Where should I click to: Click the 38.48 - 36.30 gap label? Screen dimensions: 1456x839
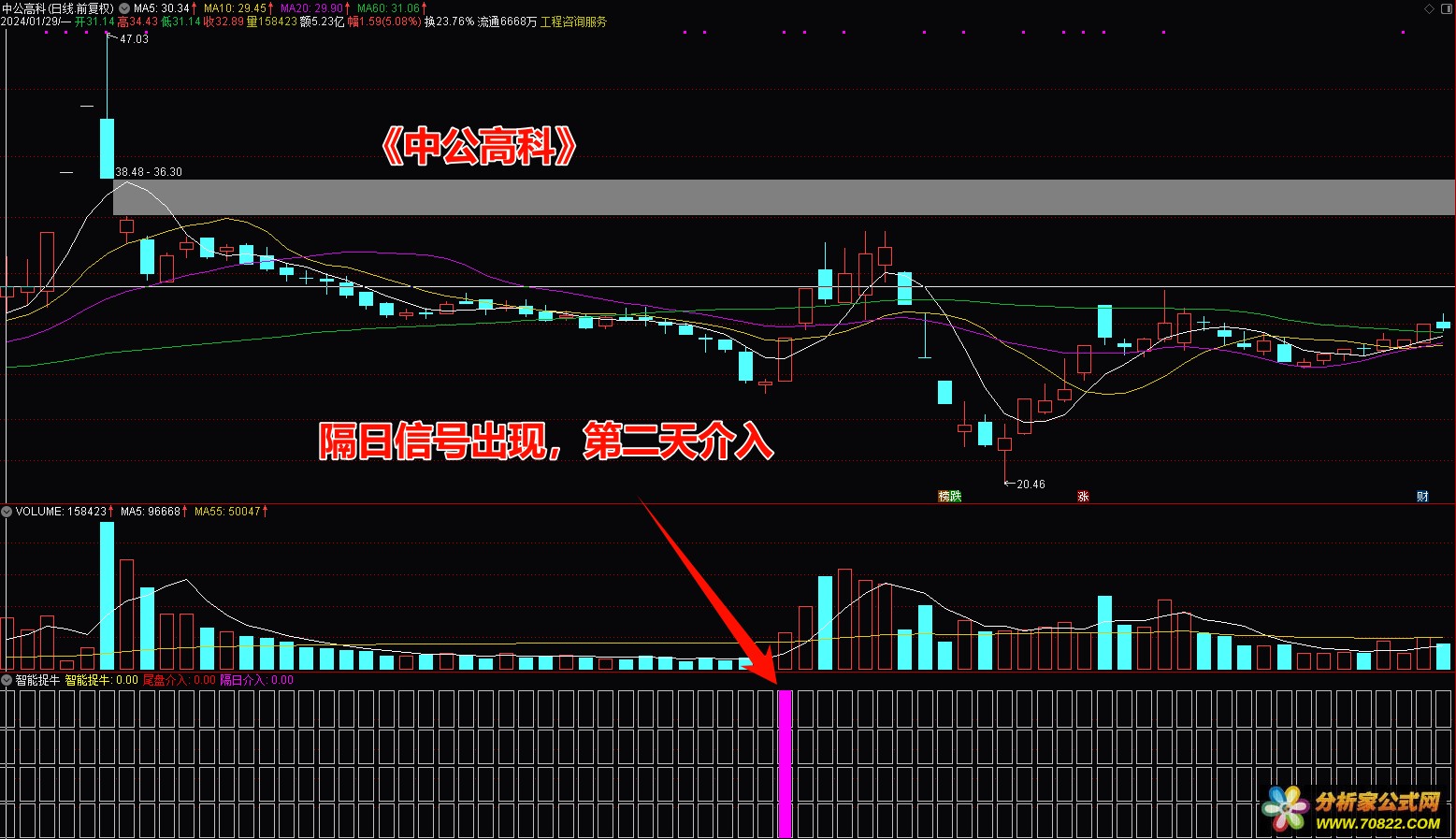point(149,172)
